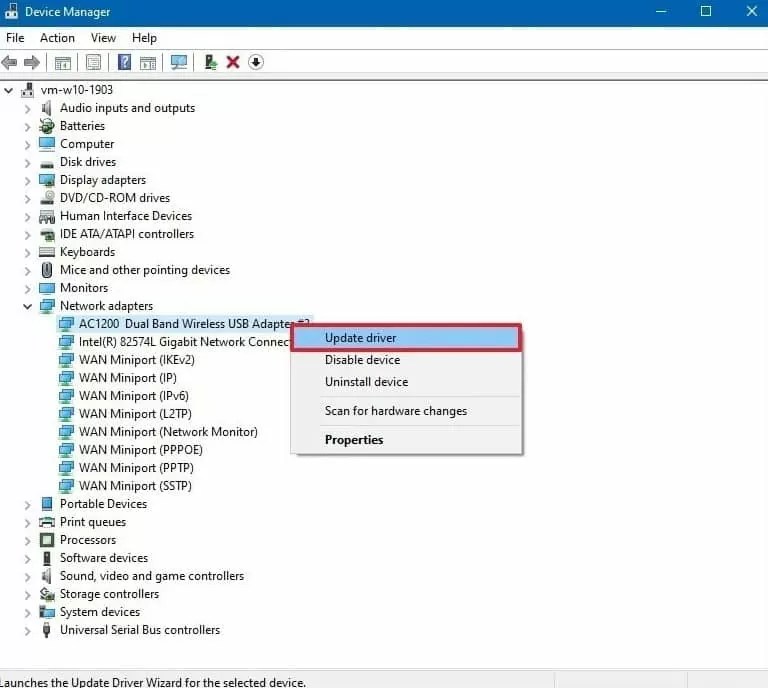Click the Sound, video and game controllers icon
Screen dimensions: 768x688
coord(47,576)
